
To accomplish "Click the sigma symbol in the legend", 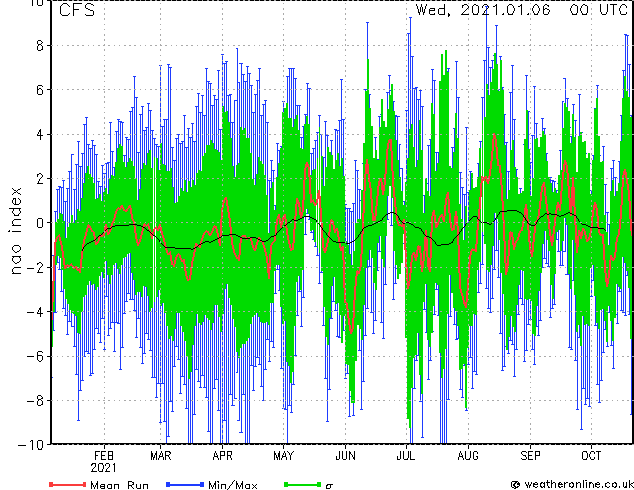I will click(x=329, y=486).
